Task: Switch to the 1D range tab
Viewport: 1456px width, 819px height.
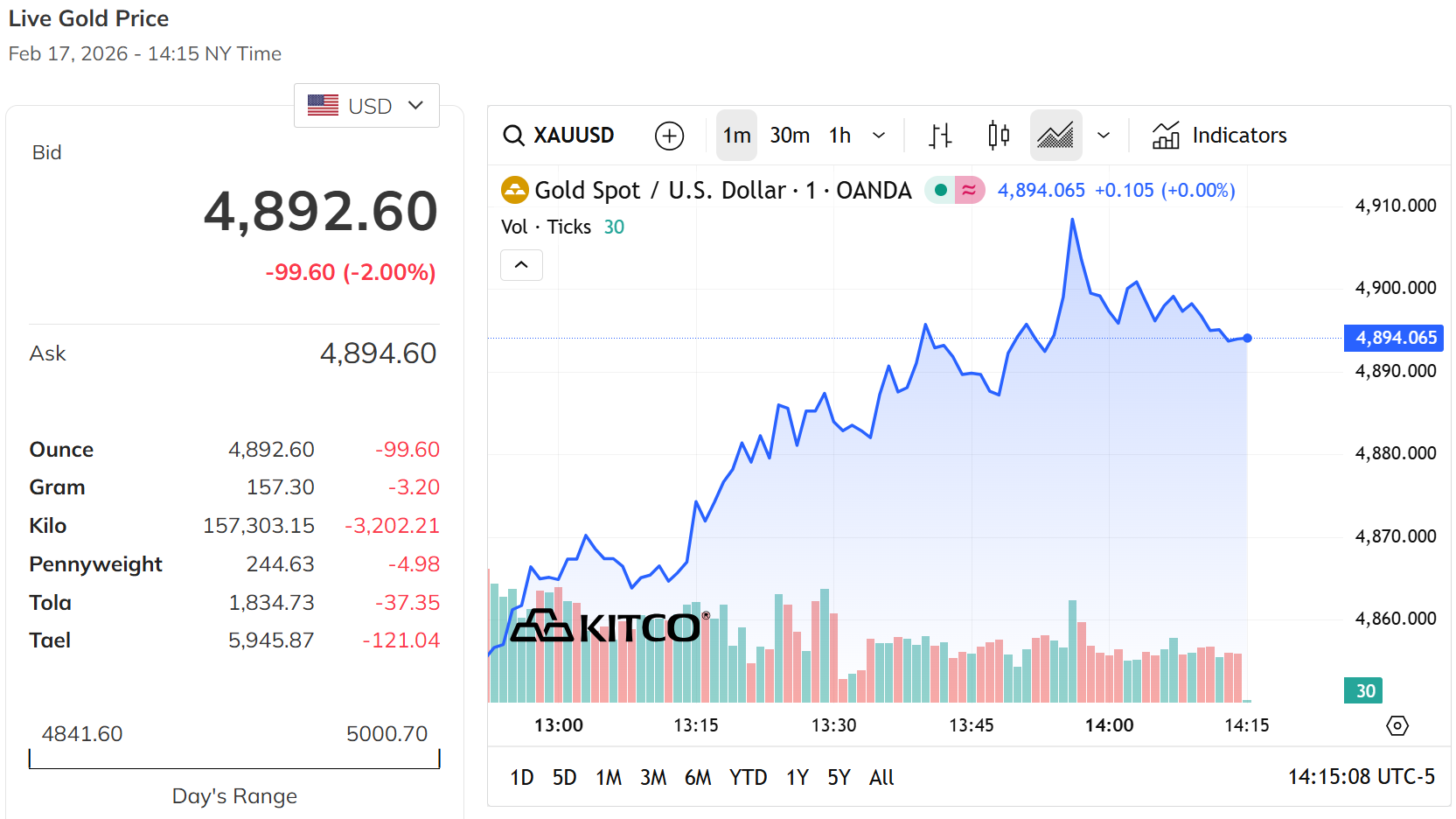Action: (520, 777)
